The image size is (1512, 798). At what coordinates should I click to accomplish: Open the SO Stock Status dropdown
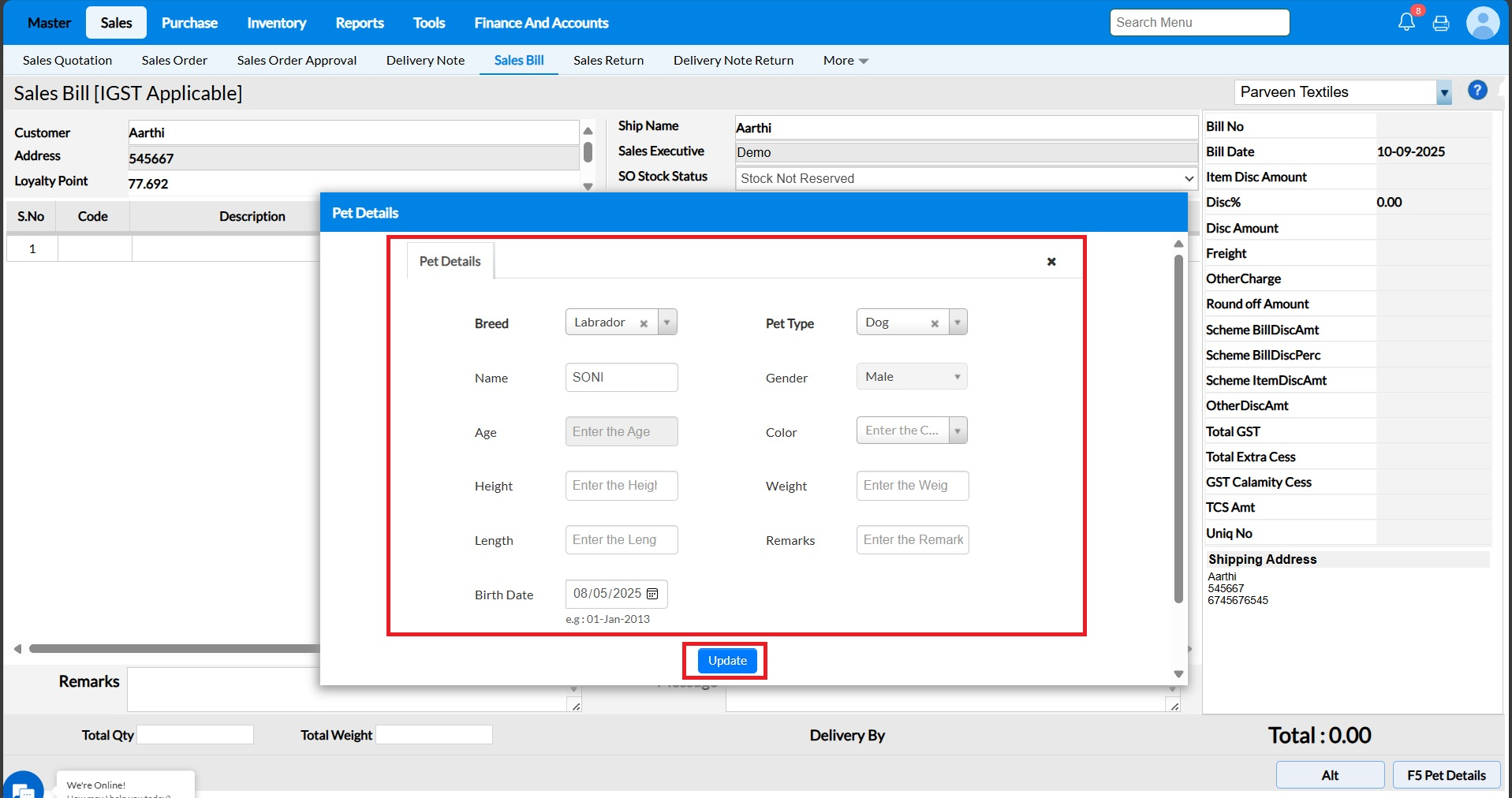967,178
